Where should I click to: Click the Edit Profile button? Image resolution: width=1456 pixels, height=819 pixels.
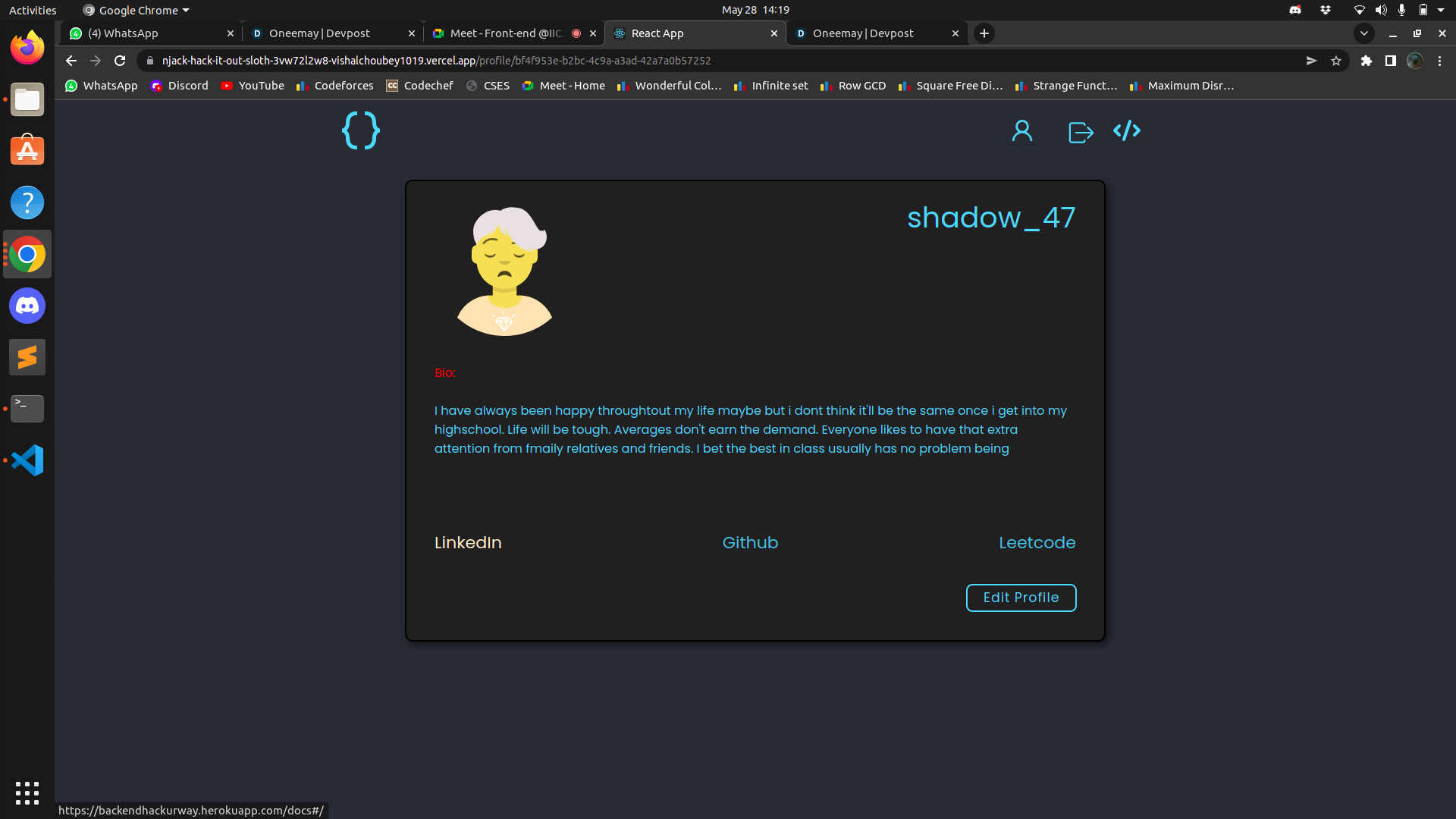click(x=1021, y=598)
